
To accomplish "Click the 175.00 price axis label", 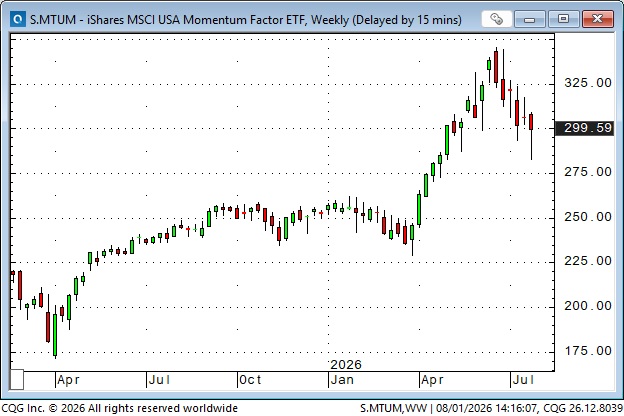I will point(588,351).
